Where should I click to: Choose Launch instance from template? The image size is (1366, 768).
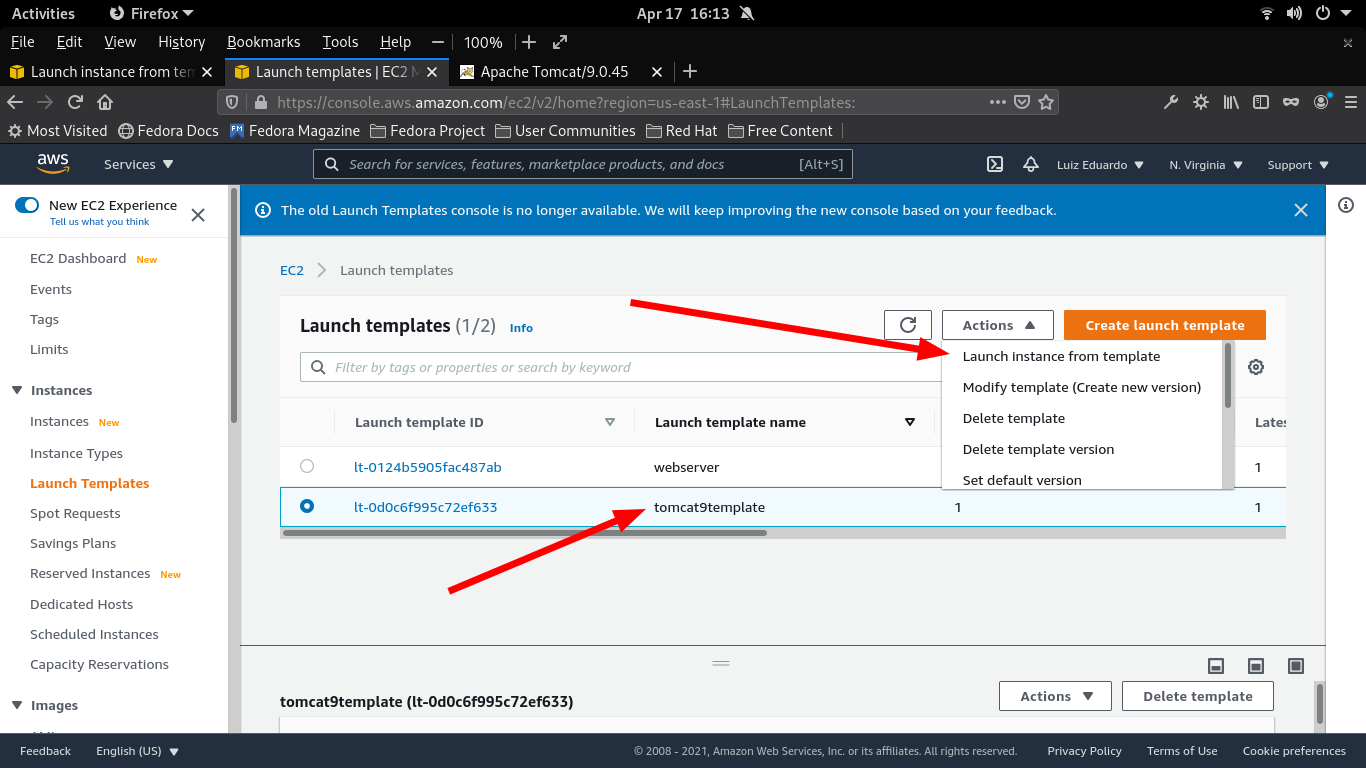coord(1061,356)
